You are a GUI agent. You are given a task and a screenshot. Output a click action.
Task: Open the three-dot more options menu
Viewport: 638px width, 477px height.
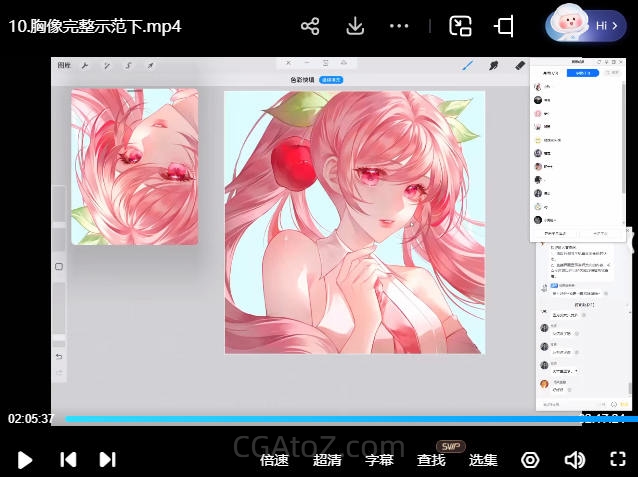pos(399,26)
